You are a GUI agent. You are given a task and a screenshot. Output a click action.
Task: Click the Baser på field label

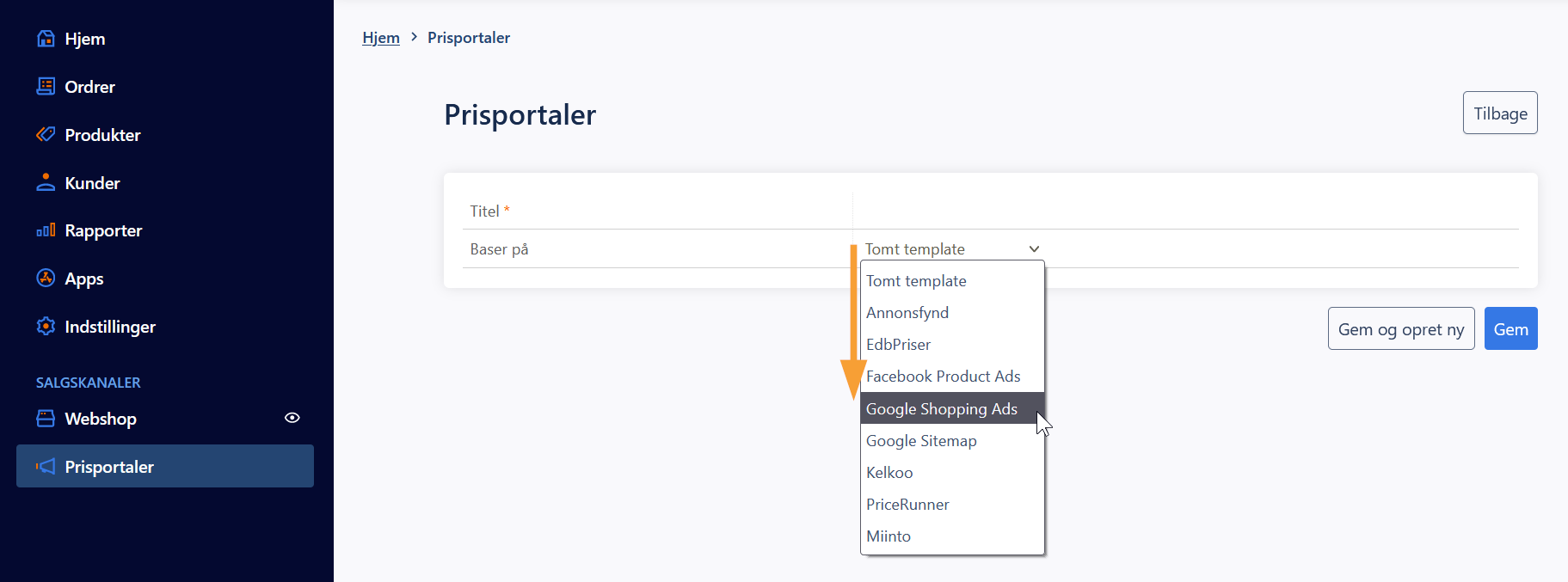tap(499, 249)
